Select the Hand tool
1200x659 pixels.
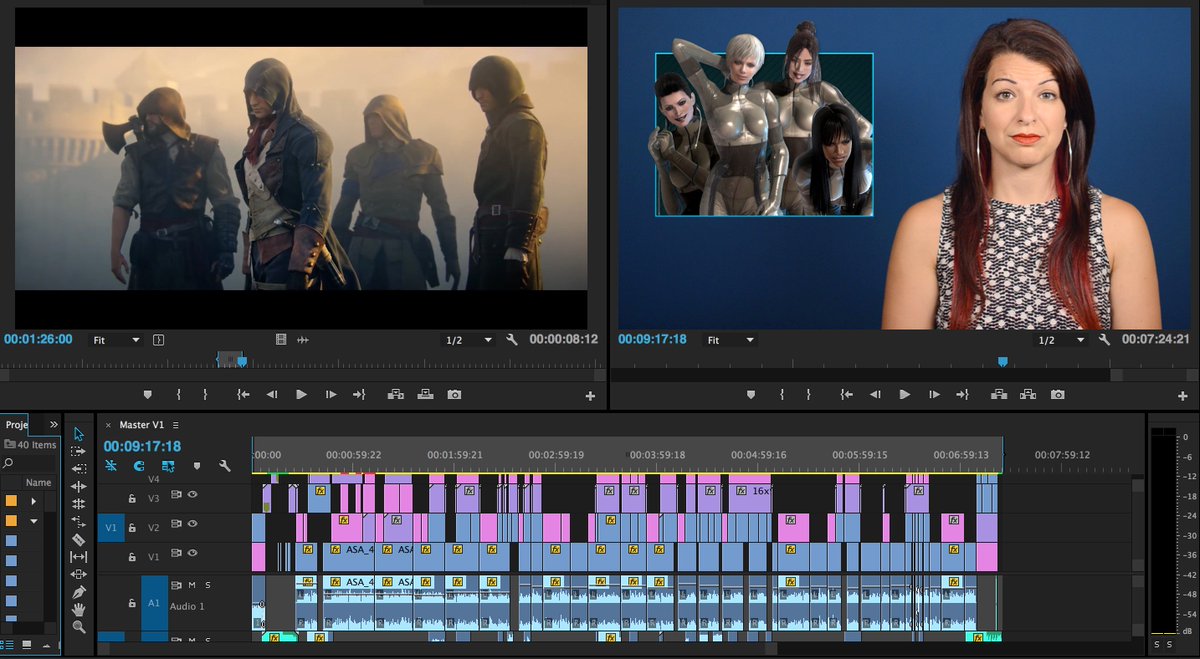coord(79,609)
